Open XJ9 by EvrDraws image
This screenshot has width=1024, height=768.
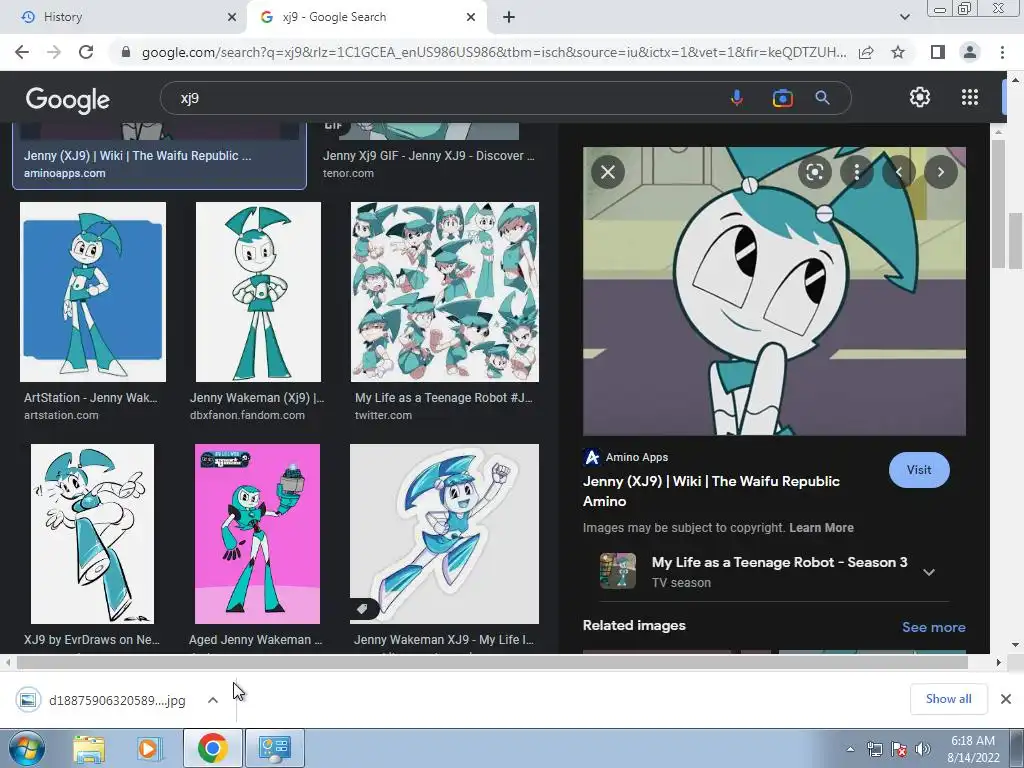pyautogui.click(x=92, y=534)
